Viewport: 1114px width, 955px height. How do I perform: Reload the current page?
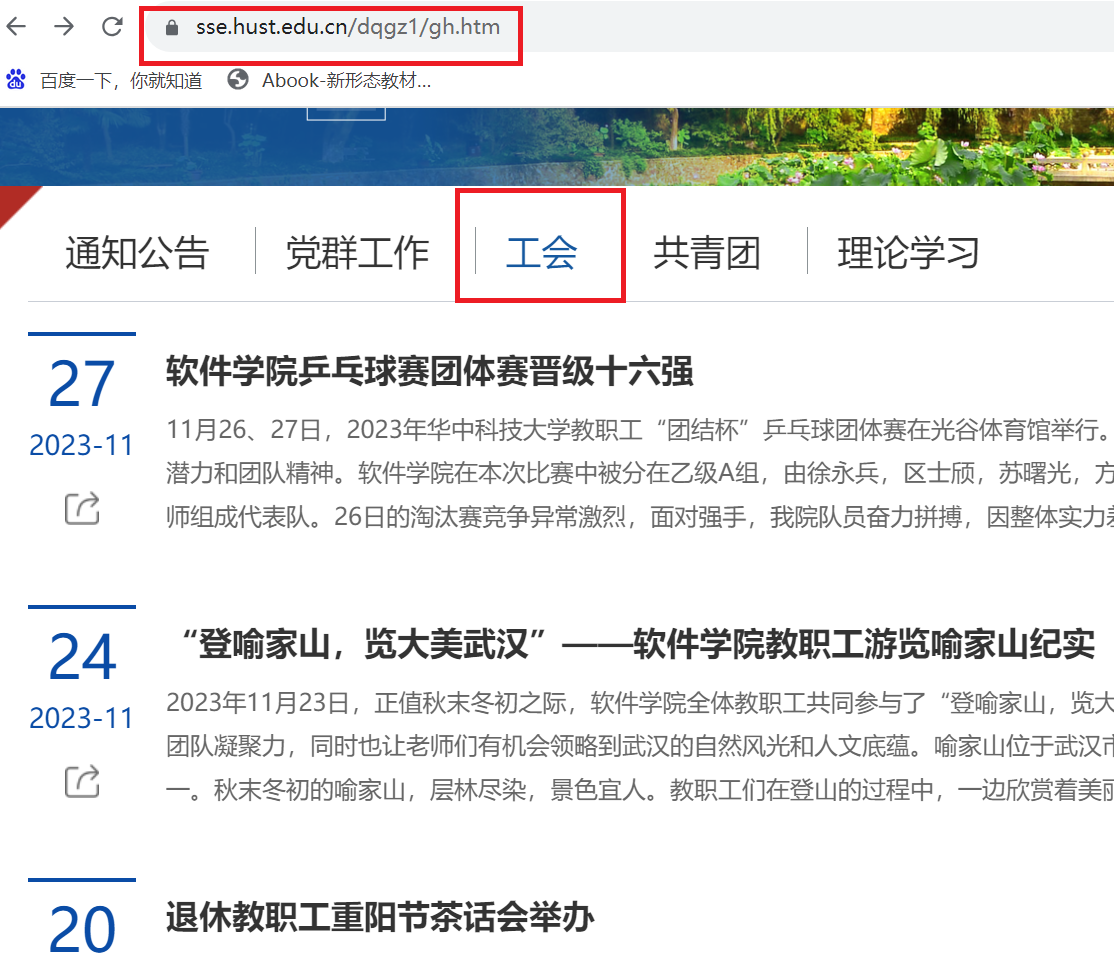pyautogui.click(x=112, y=27)
